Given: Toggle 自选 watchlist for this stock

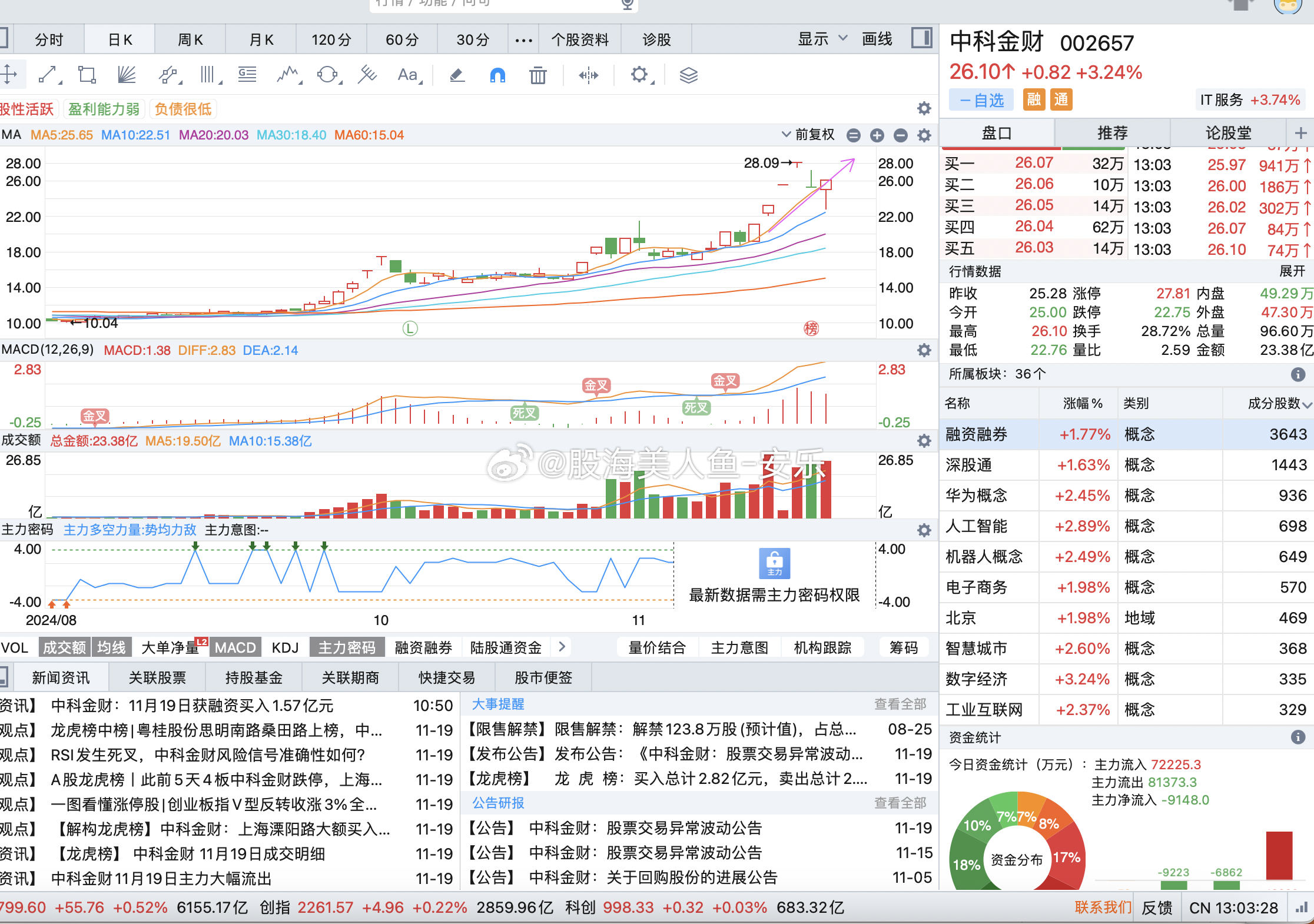Looking at the screenshot, I should 981,100.
